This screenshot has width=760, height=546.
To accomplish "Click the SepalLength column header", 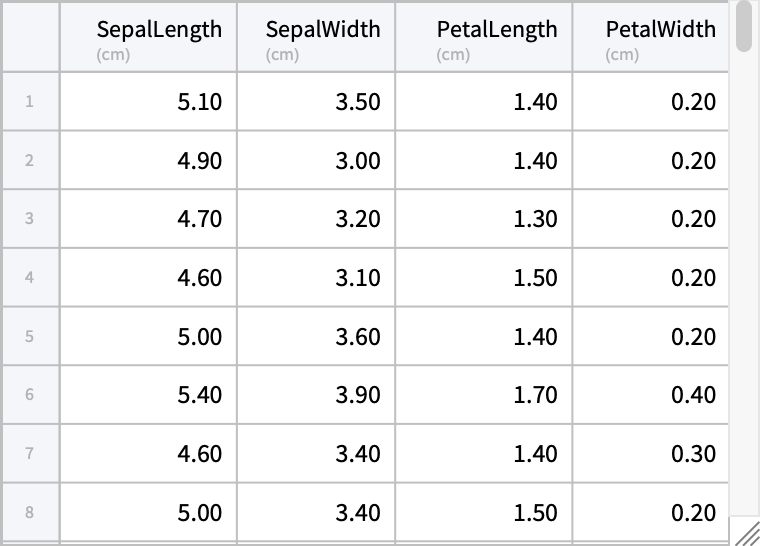I will click(148, 37).
